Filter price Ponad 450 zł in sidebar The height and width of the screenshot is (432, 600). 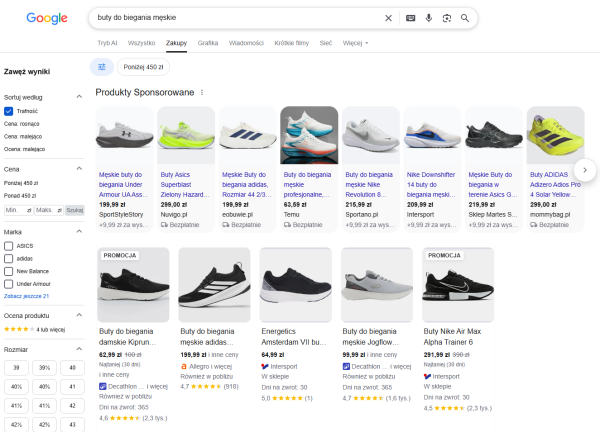tap(20, 196)
